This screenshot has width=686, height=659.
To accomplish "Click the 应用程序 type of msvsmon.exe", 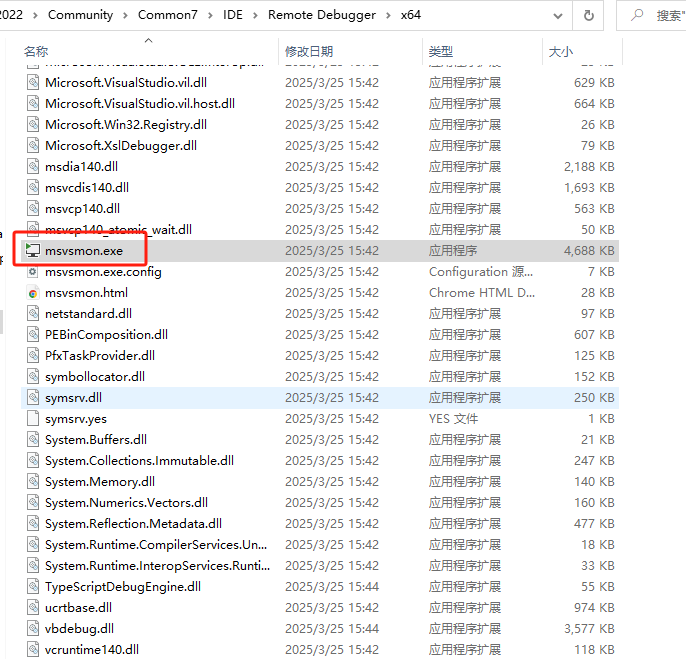I will click(x=453, y=251).
